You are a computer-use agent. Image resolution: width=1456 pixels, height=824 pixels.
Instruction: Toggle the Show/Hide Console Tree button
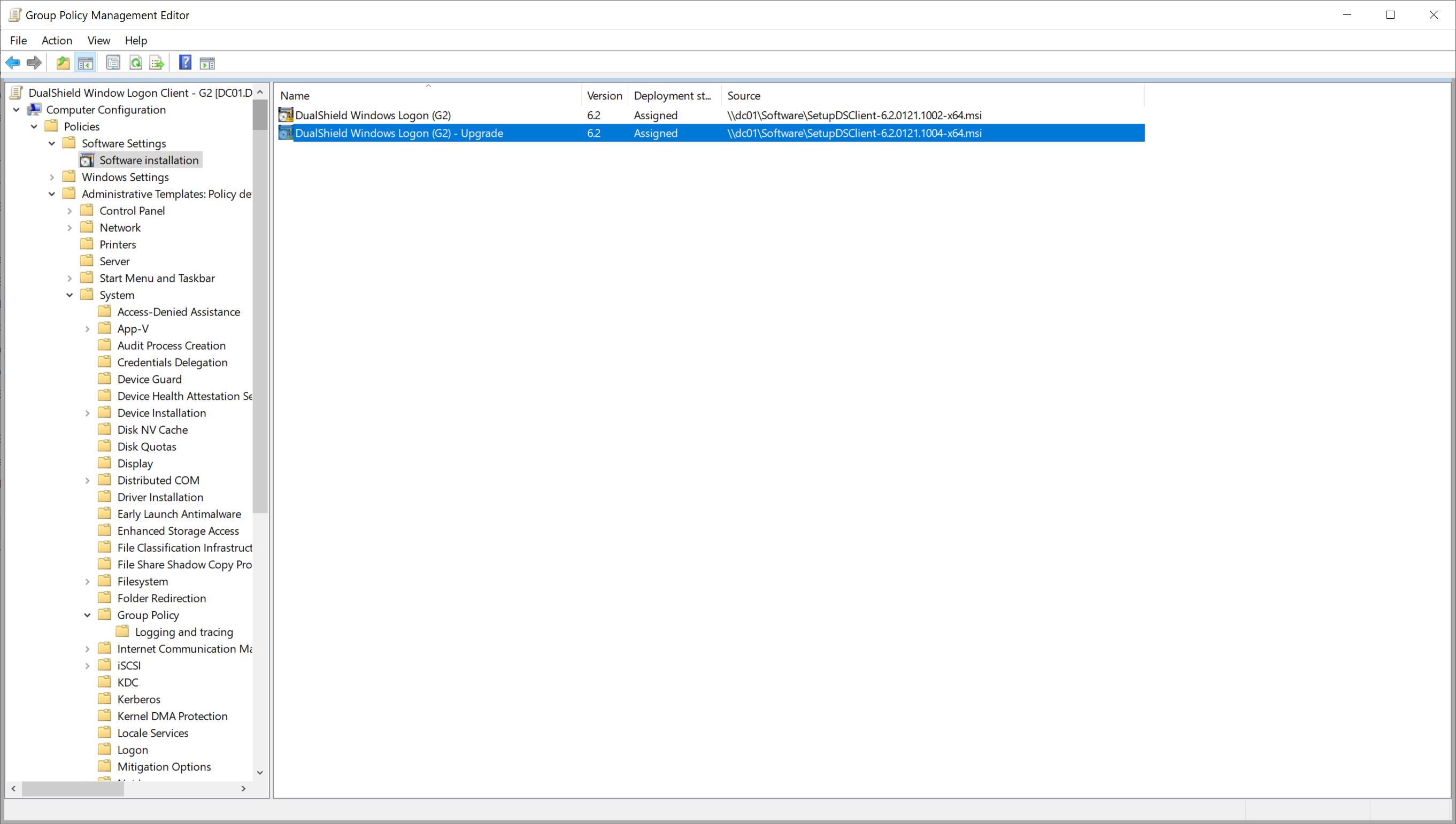click(86, 63)
